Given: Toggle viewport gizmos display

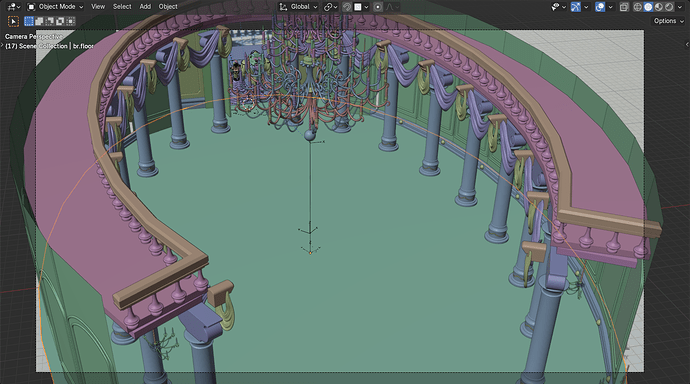Looking at the screenshot, I should coord(576,7).
